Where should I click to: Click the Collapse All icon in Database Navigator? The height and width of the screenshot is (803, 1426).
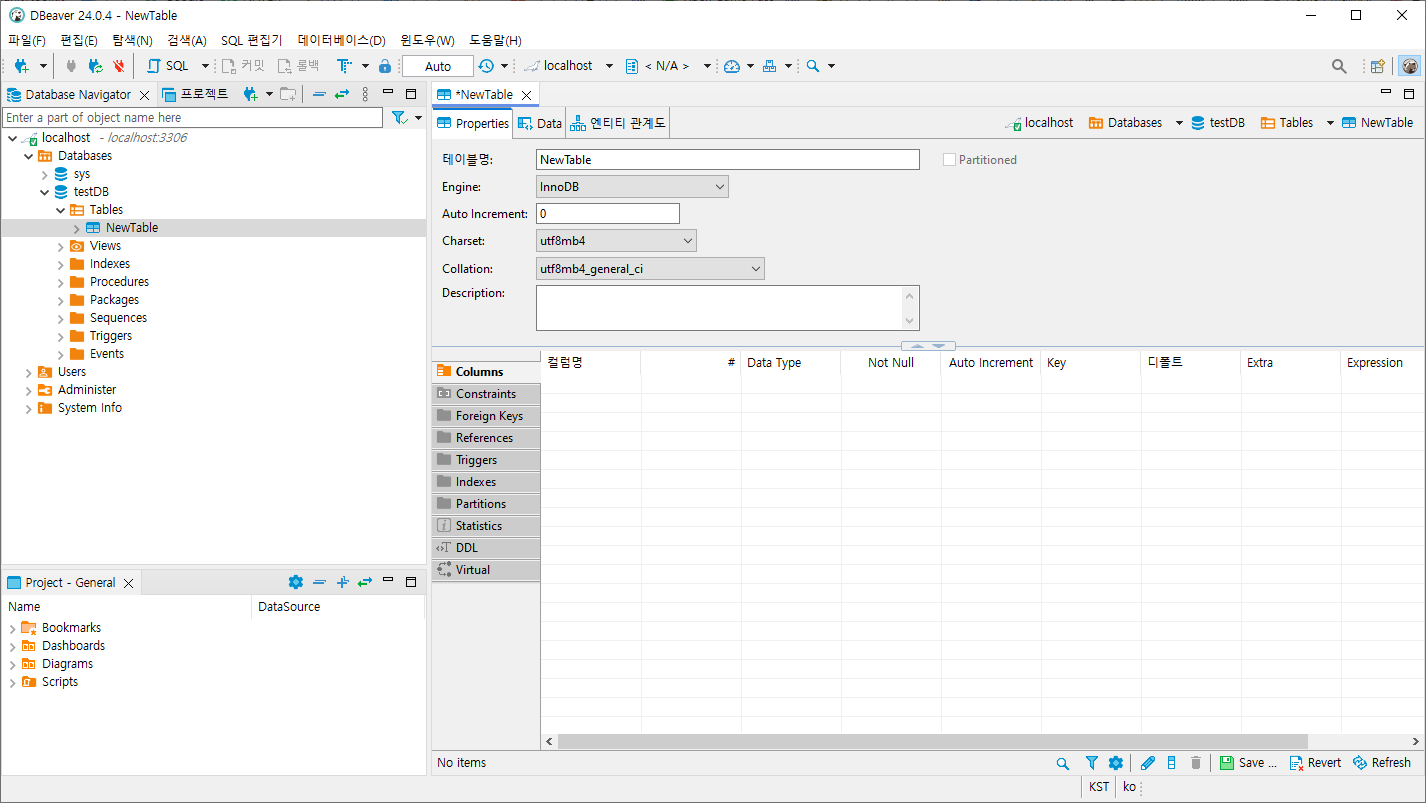[x=319, y=94]
